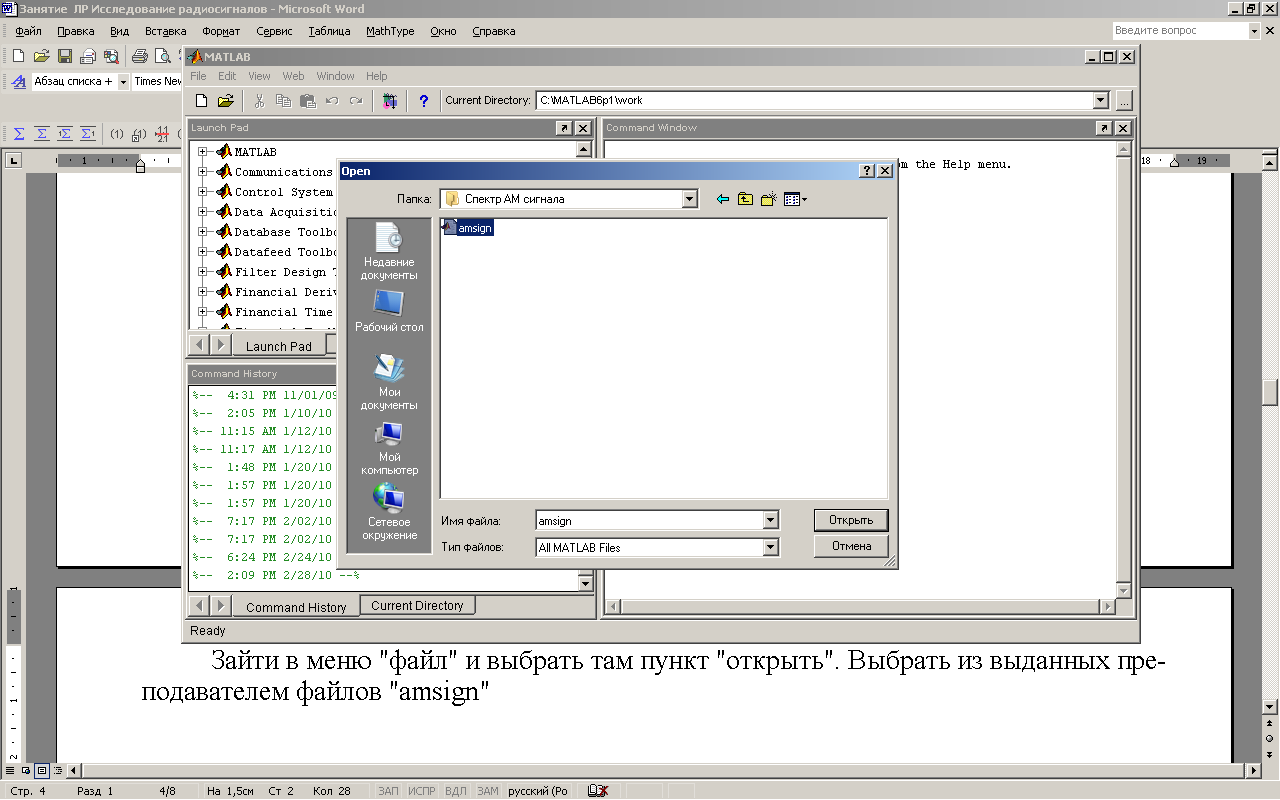Click Word's Open folder toolbar icon

coord(41,56)
